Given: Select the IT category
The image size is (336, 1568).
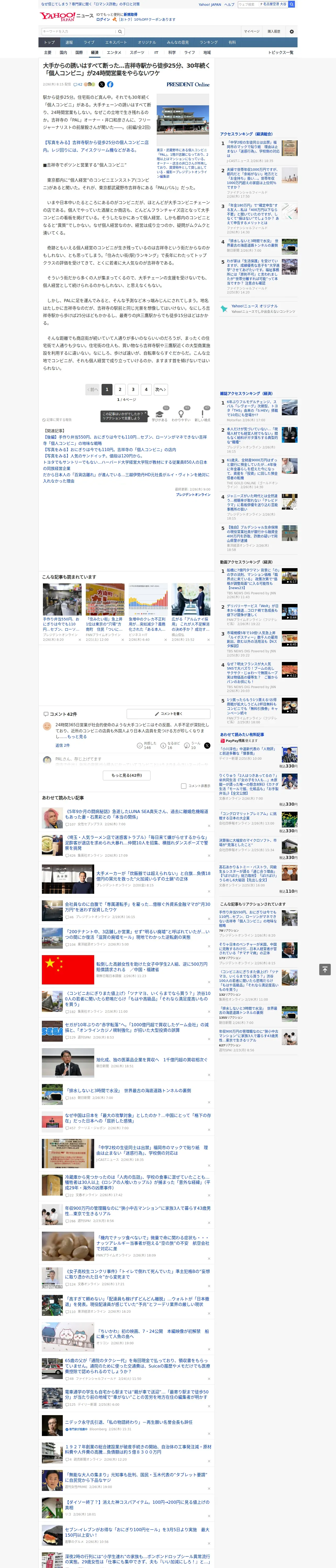Looking at the screenshot, I should point(156,52).
